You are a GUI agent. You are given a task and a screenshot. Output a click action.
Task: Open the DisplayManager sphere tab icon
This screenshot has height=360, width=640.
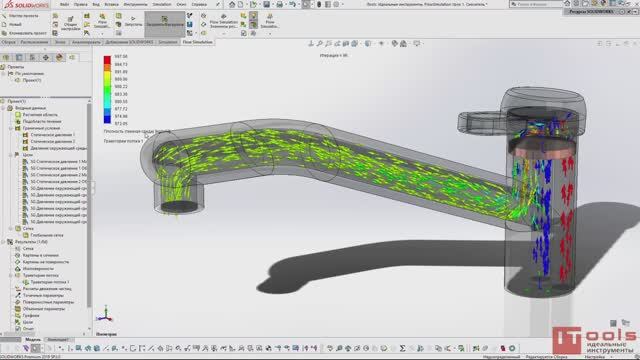[60, 58]
